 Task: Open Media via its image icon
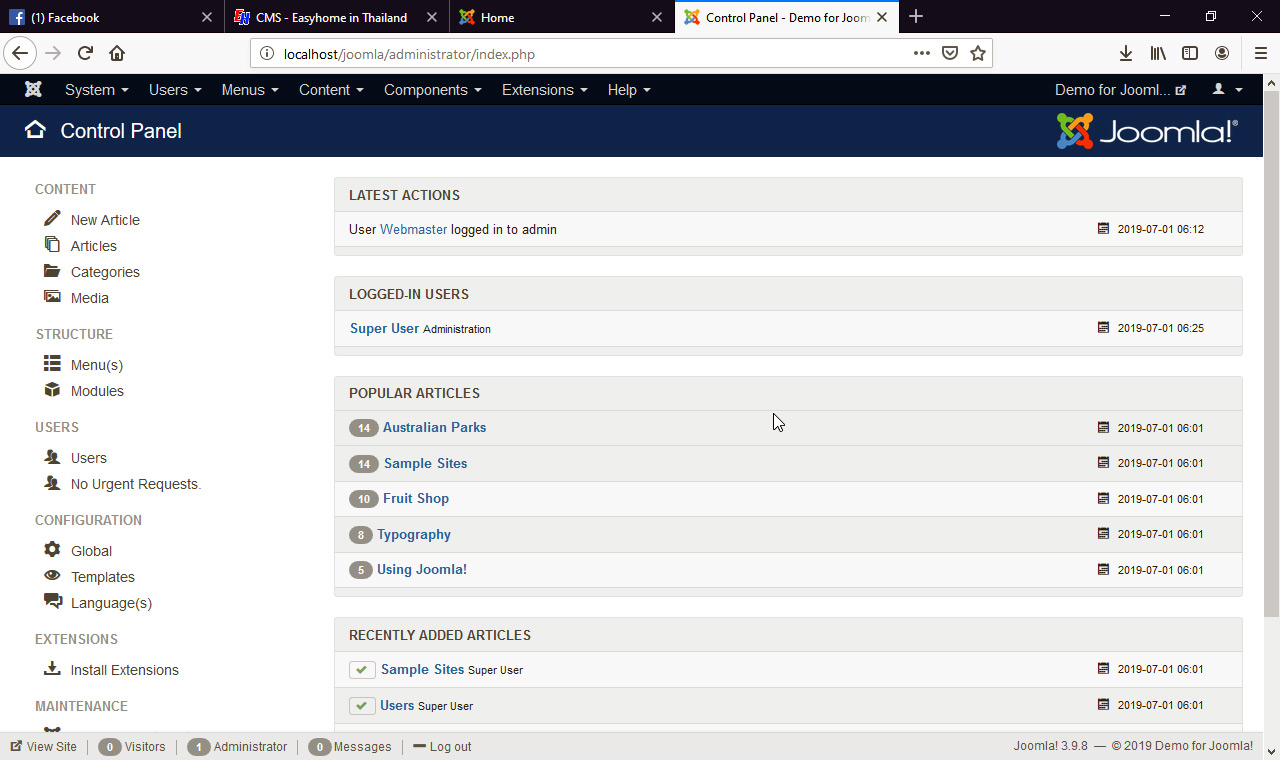click(x=52, y=297)
